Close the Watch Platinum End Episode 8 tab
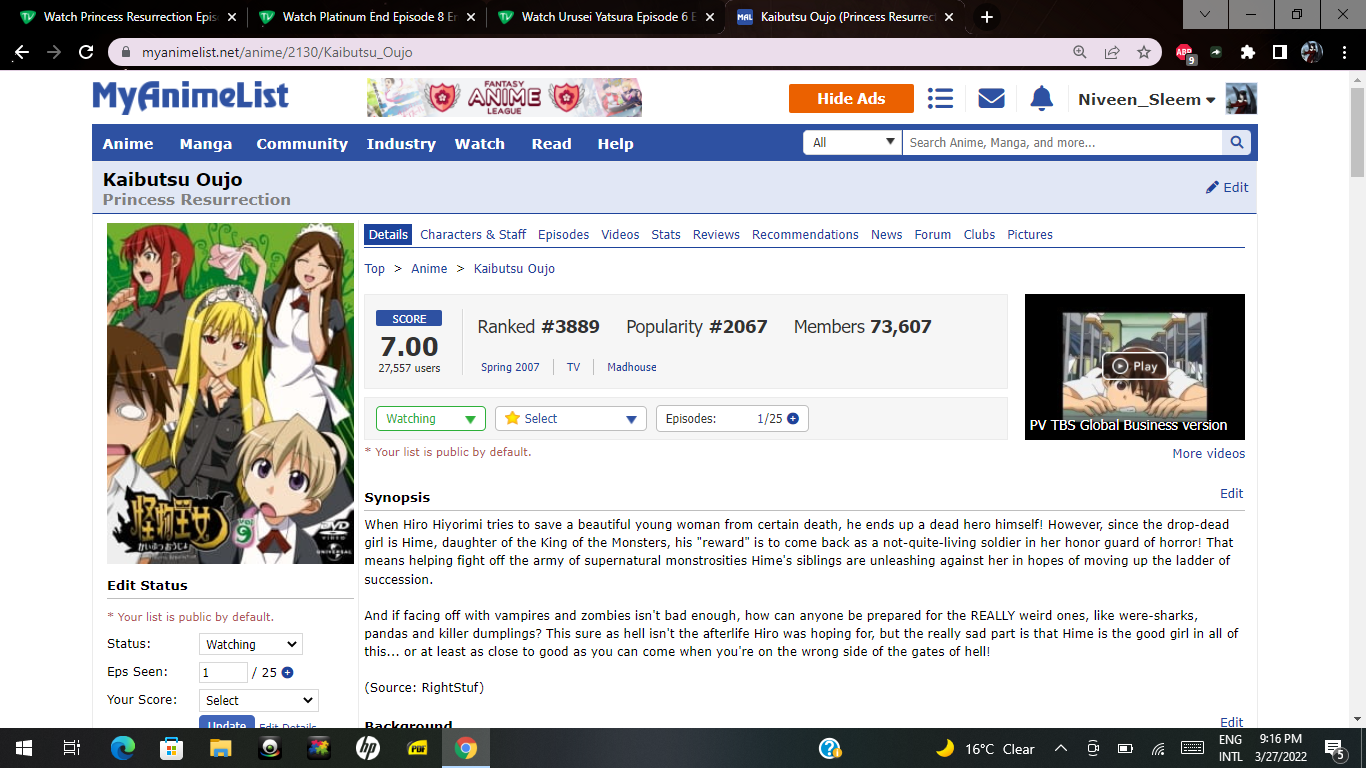 click(471, 17)
